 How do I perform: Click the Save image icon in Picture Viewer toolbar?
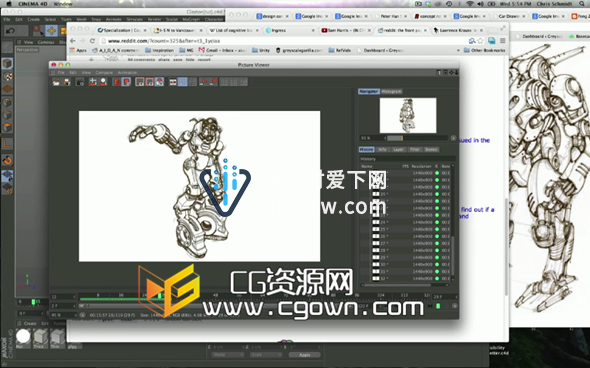point(67,82)
